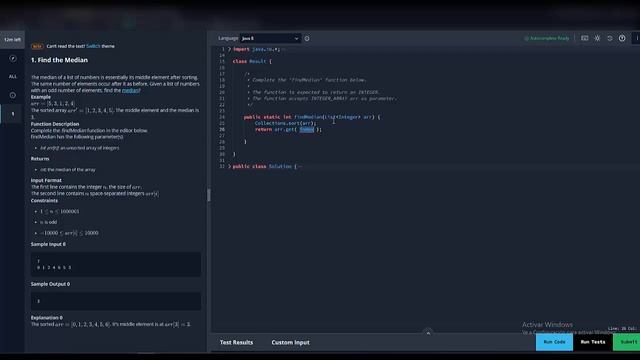Screen dimensions: 640x360
Task: Expand the folded 'public class Solution' block
Action: click(x=229, y=166)
